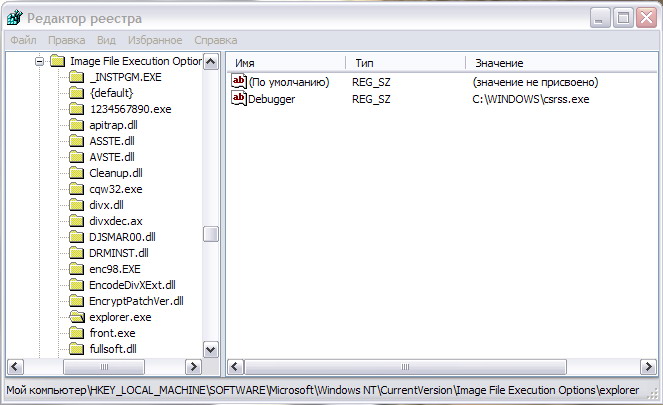Click the AVSTE.dll folder icon
This screenshot has height=405, width=663.
click(77, 157)
